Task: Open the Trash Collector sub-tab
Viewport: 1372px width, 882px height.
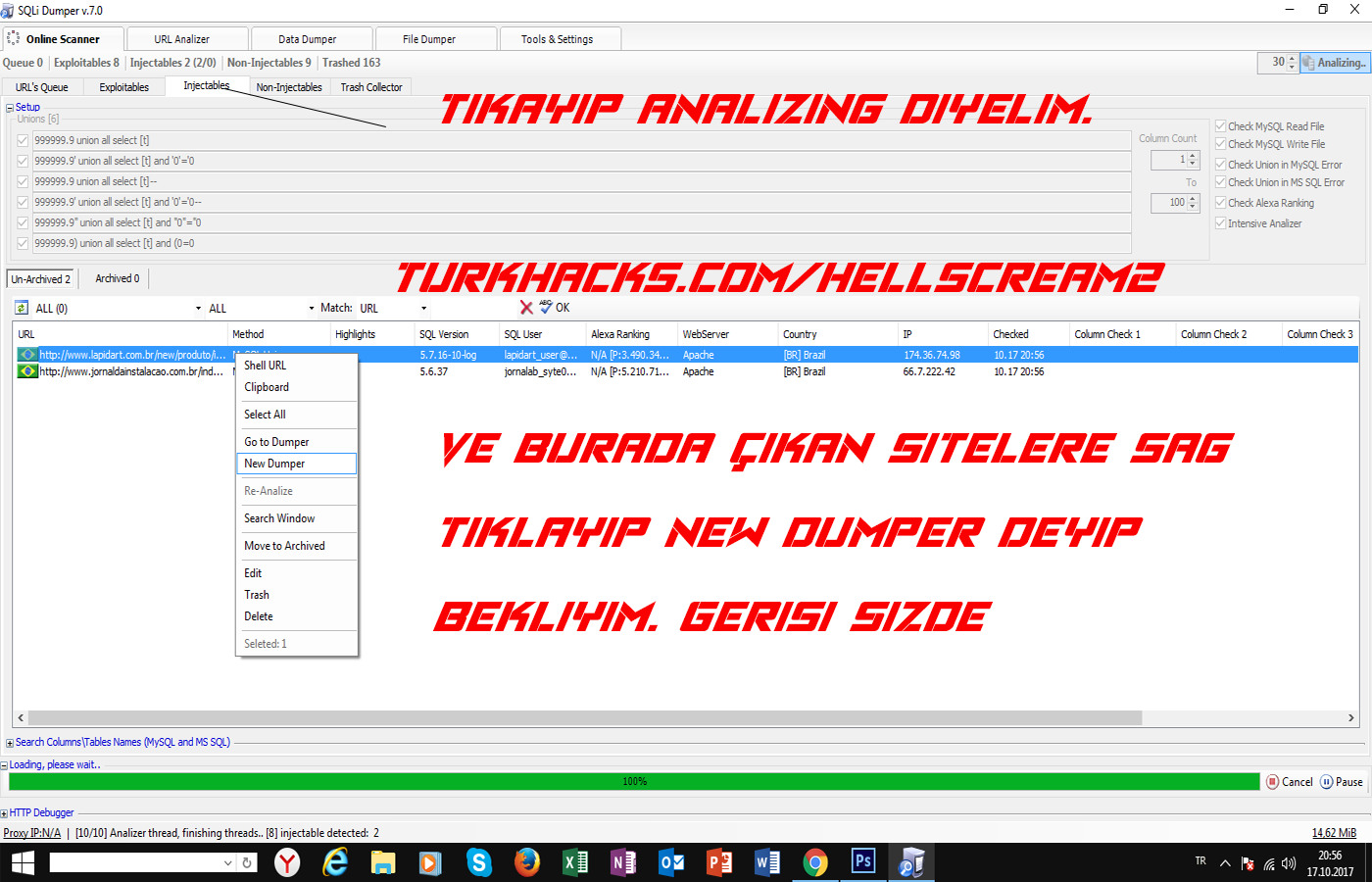Action: [x=371, y=87]
